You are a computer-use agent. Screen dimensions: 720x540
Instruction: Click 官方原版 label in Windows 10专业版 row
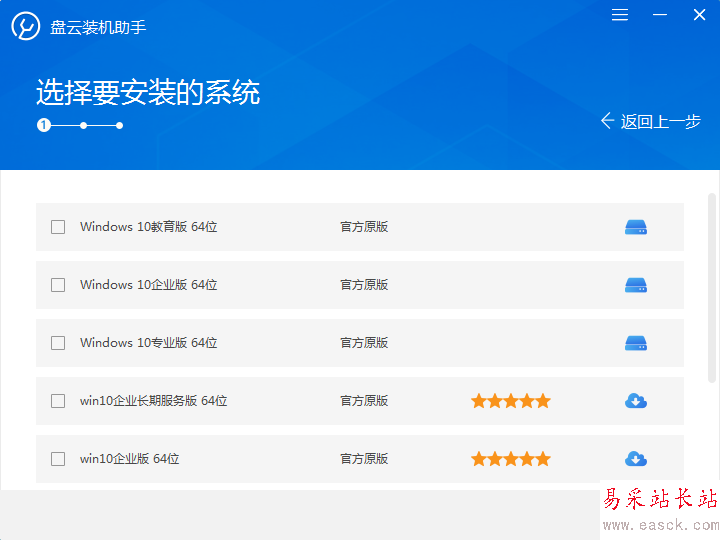(x=364, y=343)
